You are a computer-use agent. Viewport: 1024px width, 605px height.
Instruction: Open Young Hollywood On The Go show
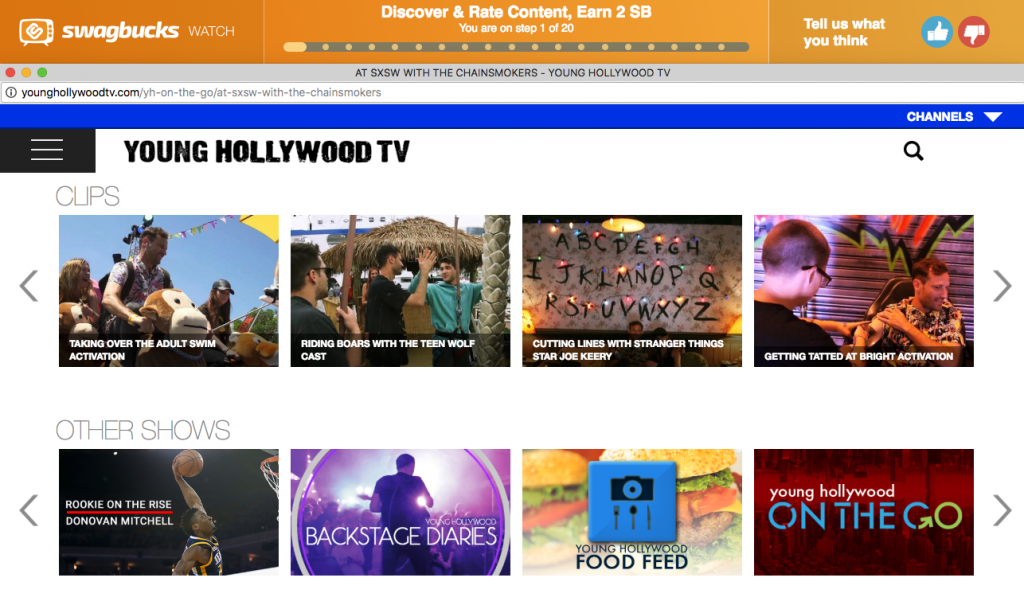pos(863,512)
